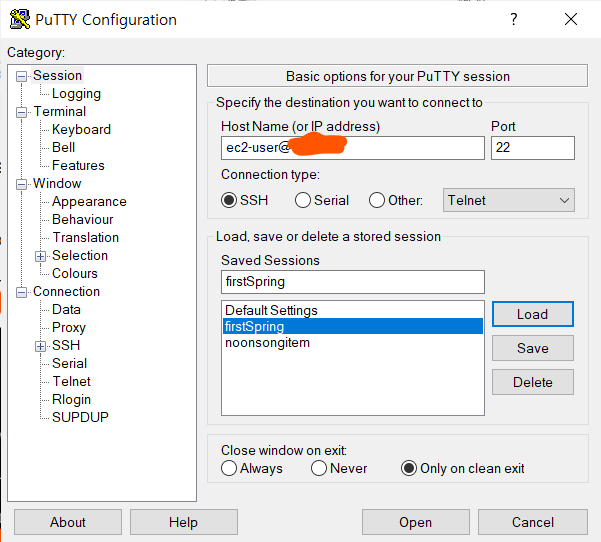Click the question mark help button
Viewport: 601px width, 542px height.
[514, 19]
